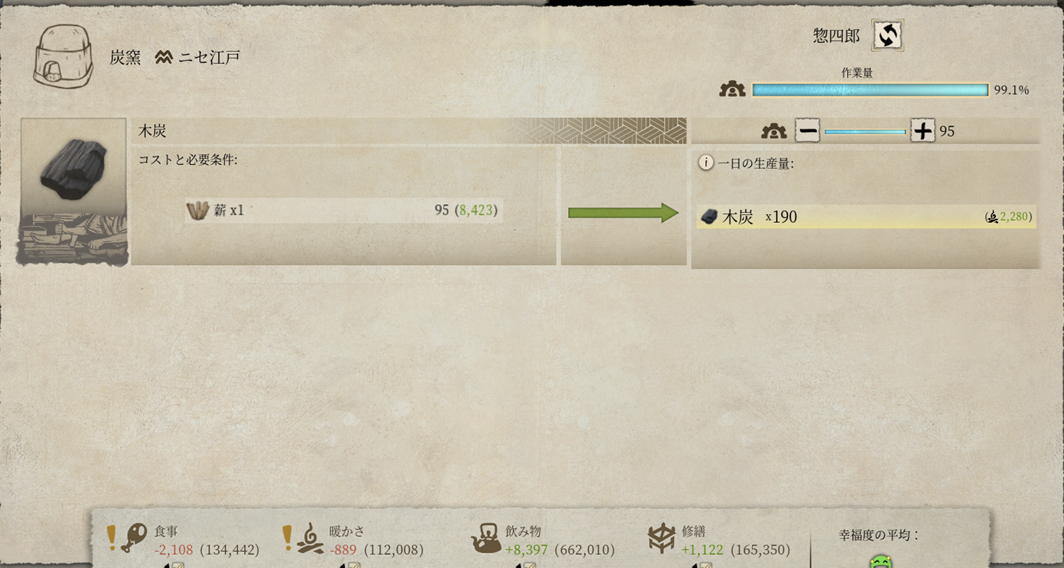Click the 修繕 repair frame icon

coord(661,538)
